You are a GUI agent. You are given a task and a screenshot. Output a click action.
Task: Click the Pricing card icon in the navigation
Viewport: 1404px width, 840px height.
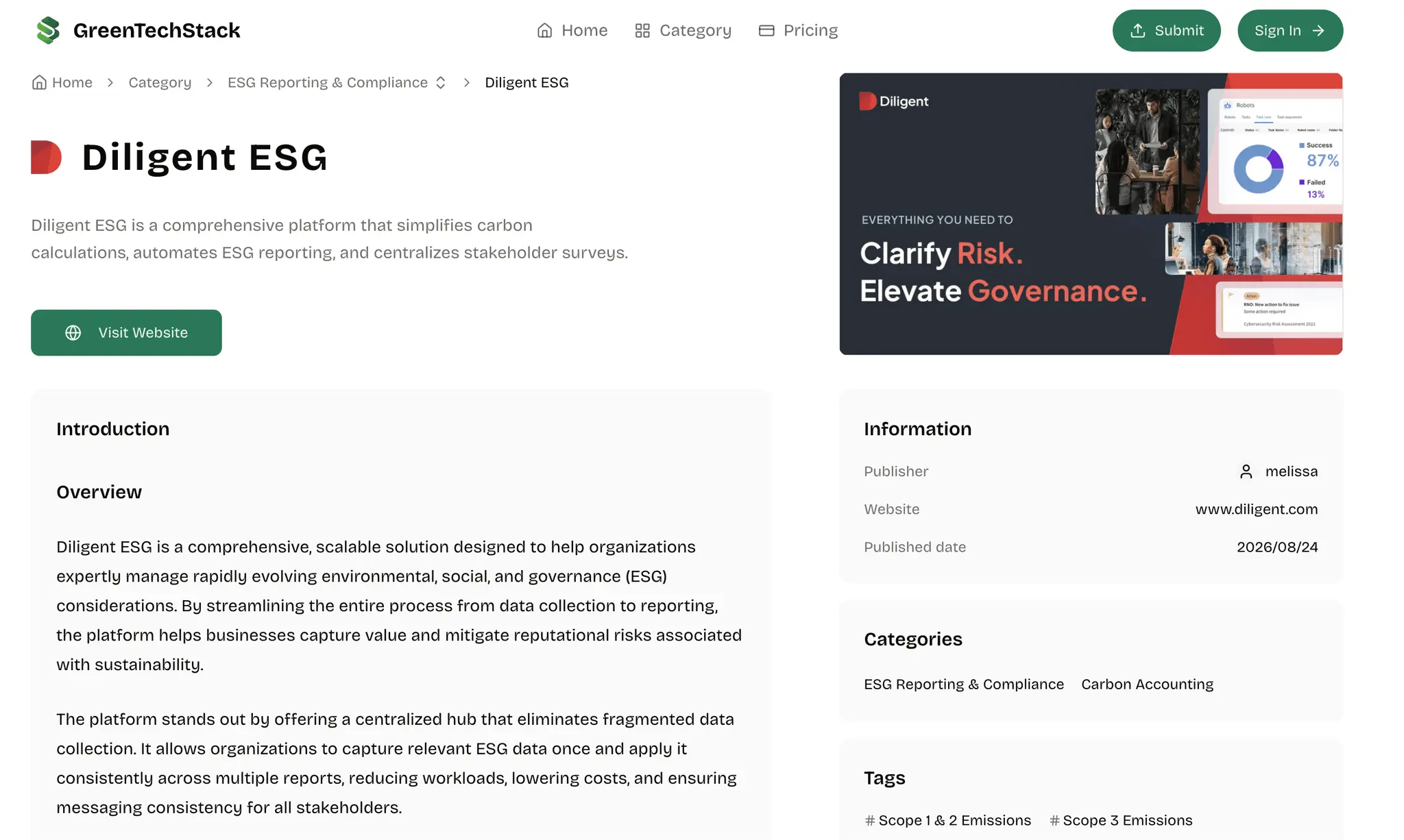coord(766,30)
